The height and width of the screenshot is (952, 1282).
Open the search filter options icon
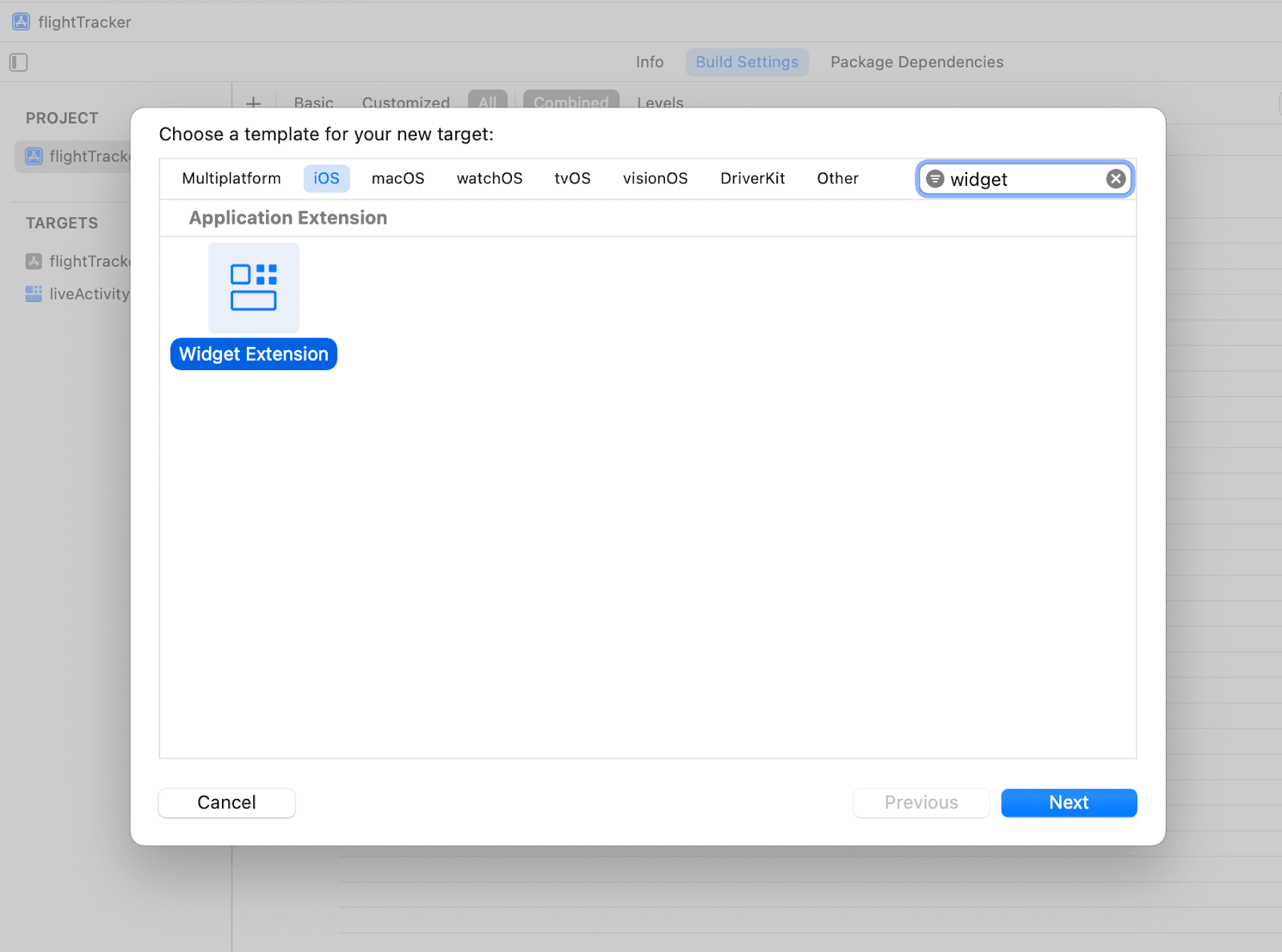(935, 179)
